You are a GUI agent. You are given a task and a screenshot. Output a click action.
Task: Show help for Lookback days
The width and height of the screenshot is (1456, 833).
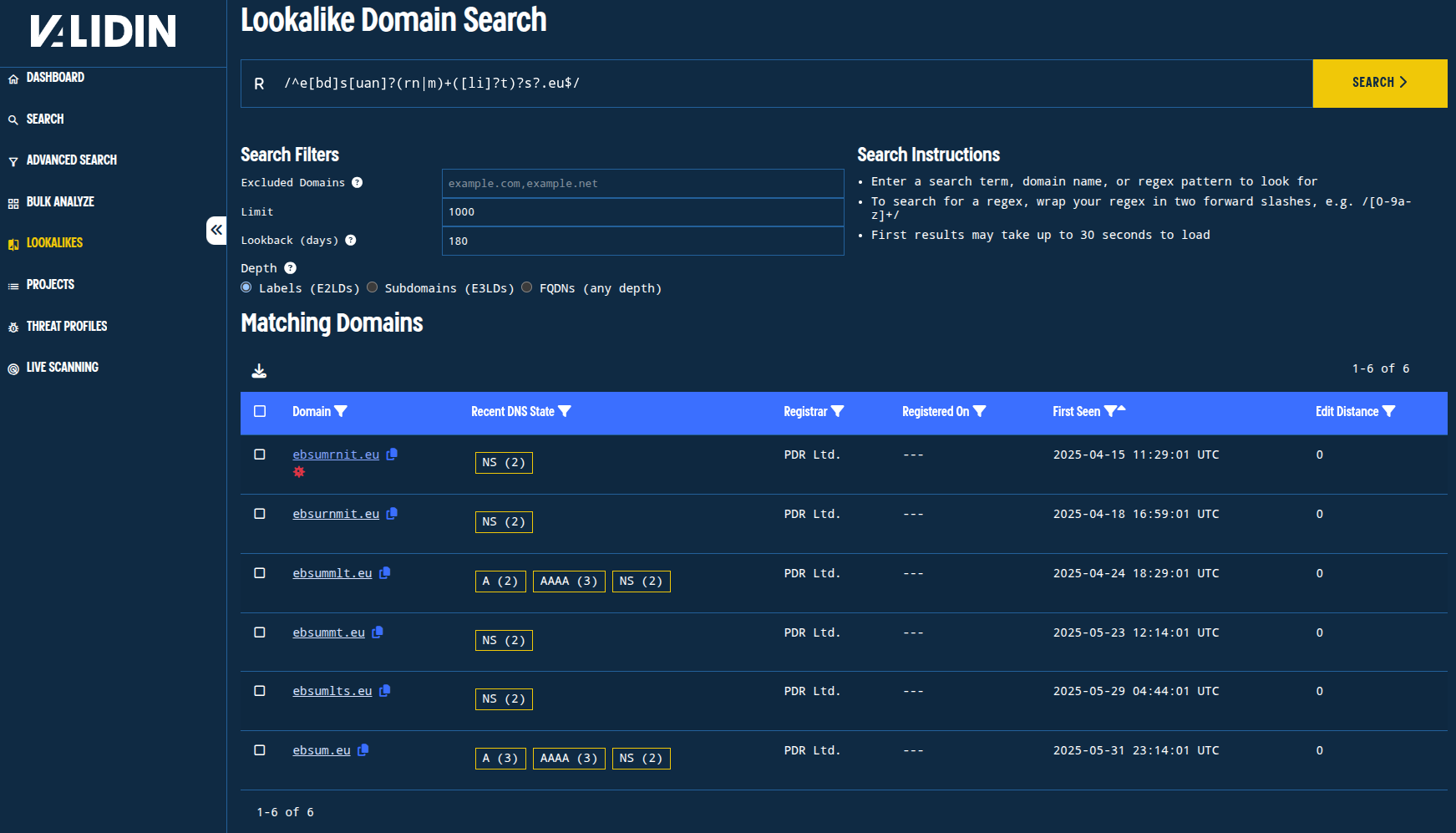click(x=351, y=240)
